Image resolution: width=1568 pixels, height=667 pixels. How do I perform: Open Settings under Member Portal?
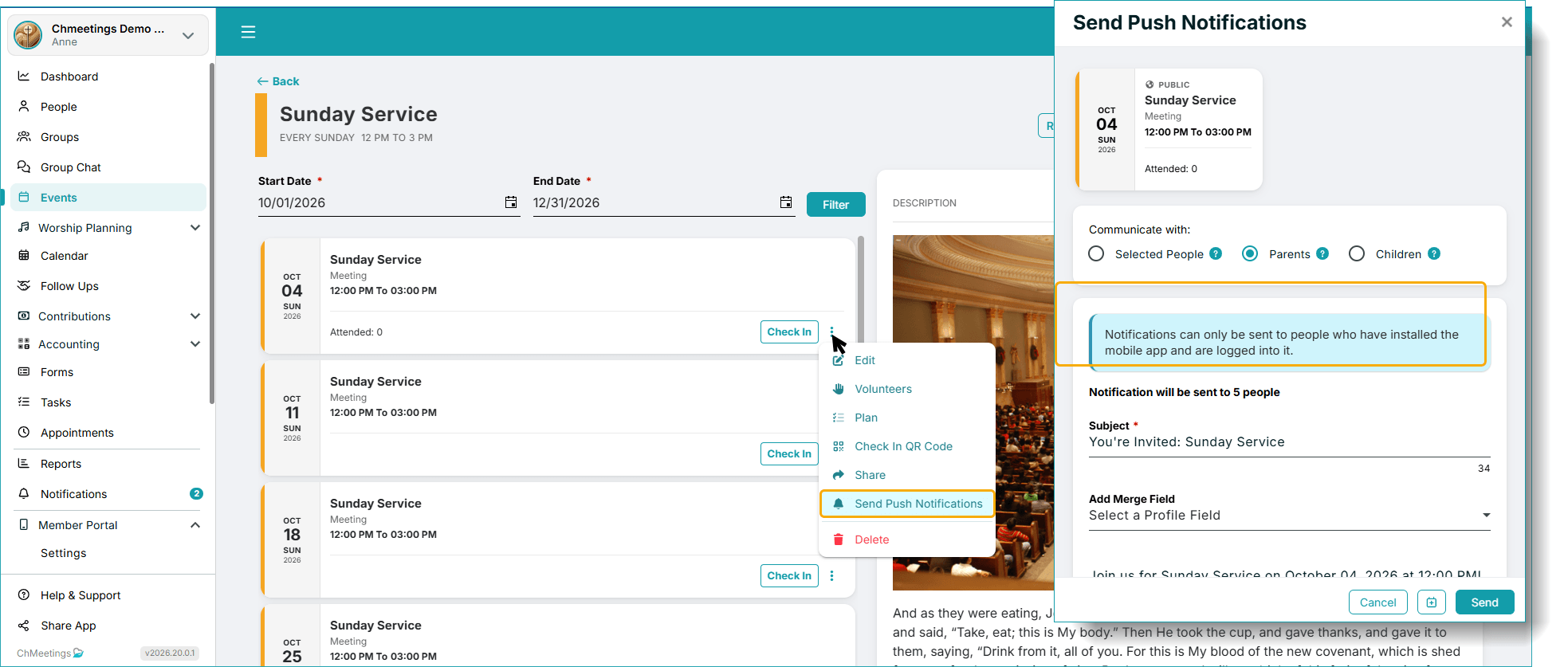(x=63, y=553)
